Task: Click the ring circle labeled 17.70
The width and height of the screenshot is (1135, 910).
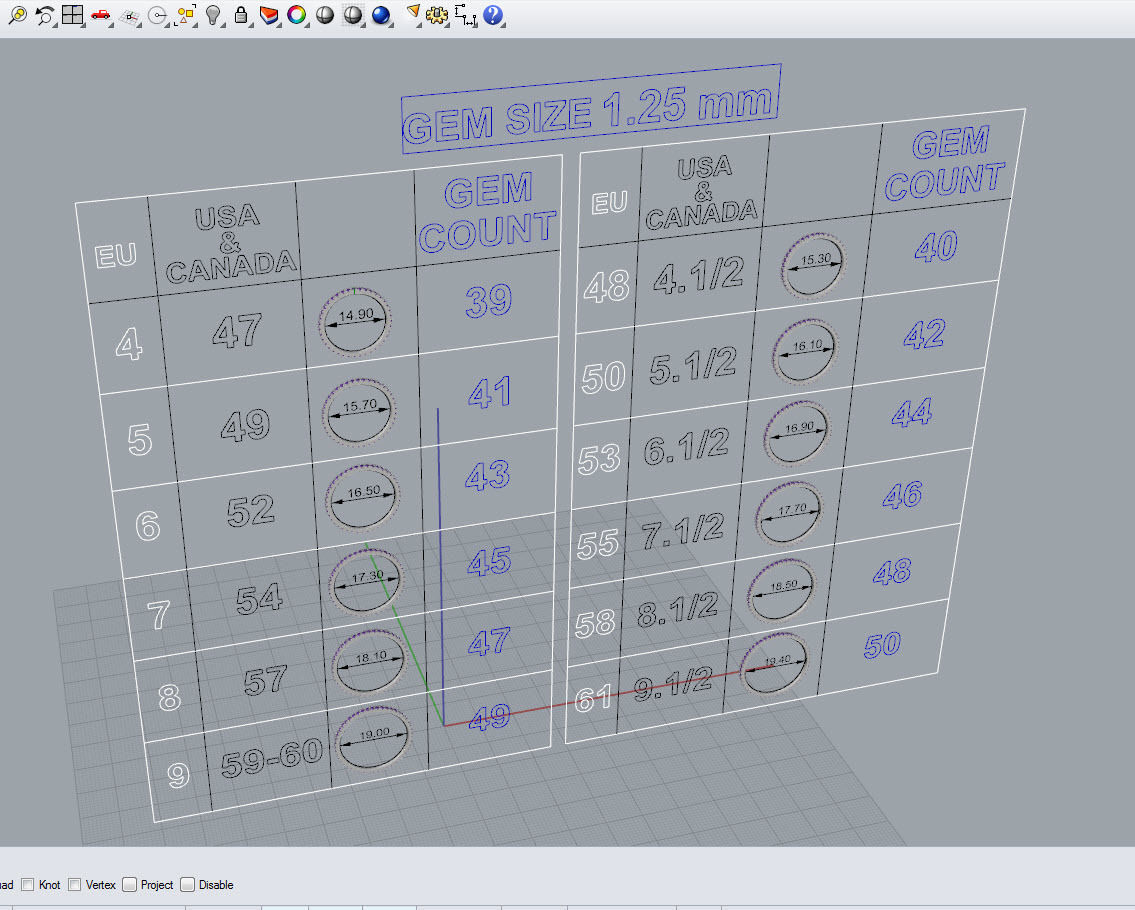Action: coord(789,513)
